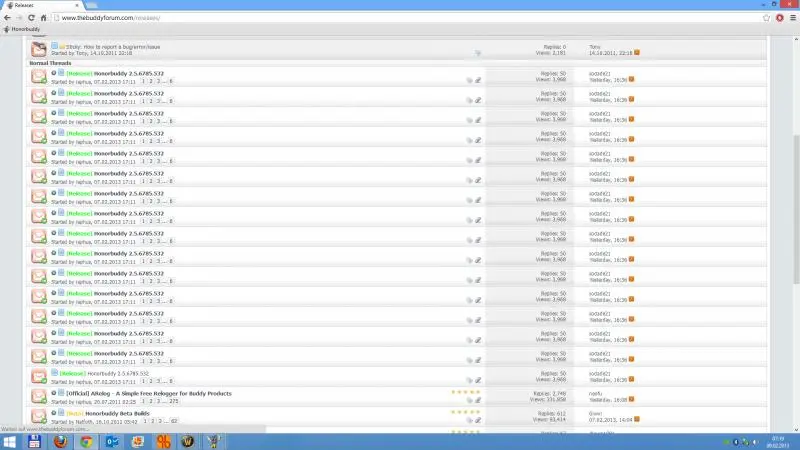Bookmark this page with the star icon
This screenshot has height=450, width=800.
[x=766, y=18]
